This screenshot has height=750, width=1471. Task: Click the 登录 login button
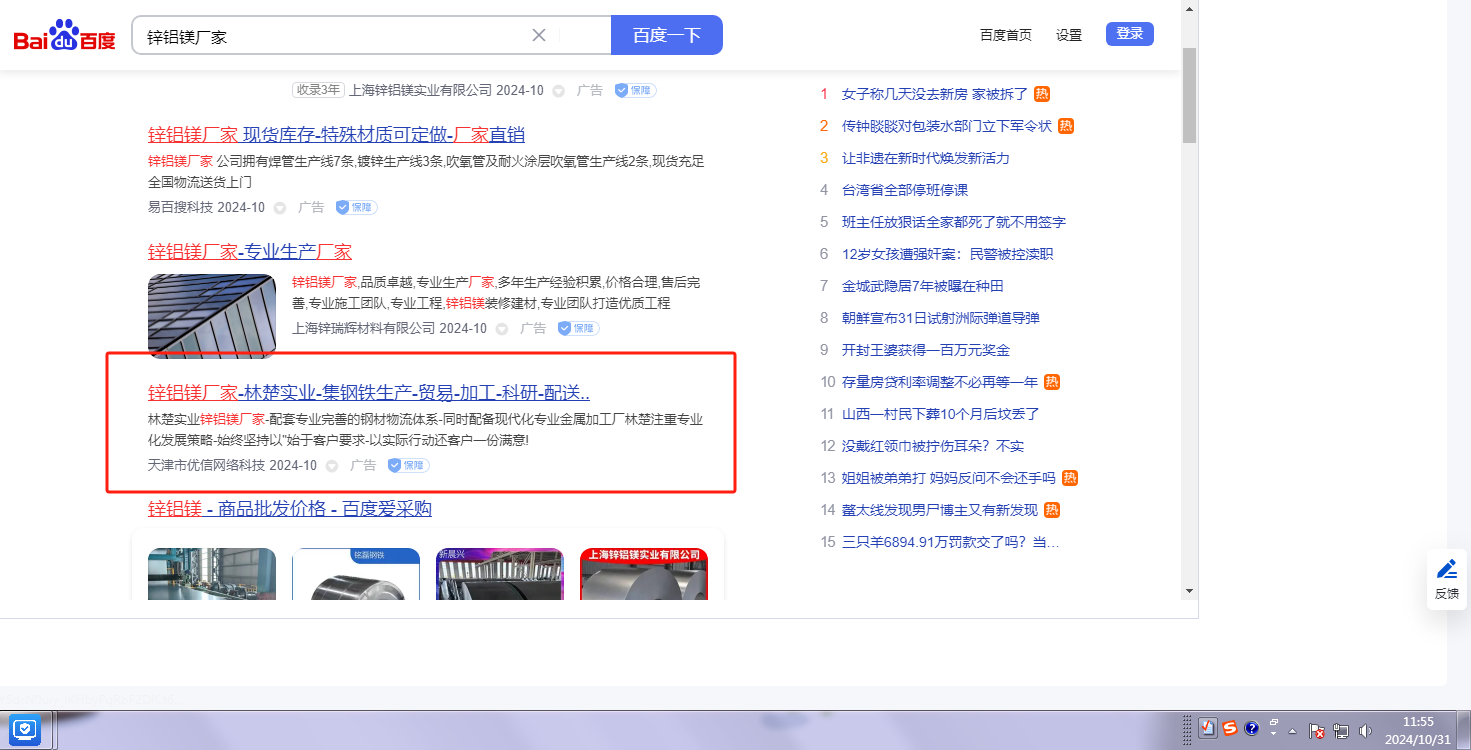pos(1129,34)
